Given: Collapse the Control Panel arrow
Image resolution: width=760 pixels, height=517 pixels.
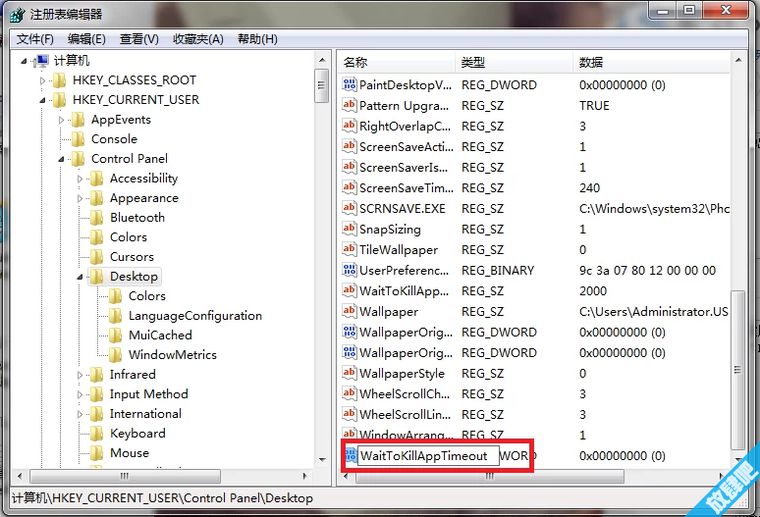Looking at the screenshot, I should (x=61, y=159).
